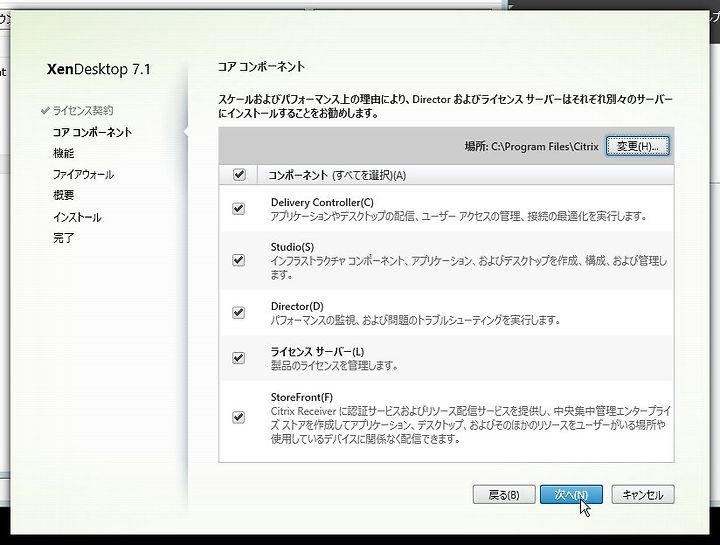Select the ファイアウォール step in sidebar

pos(83,174)
